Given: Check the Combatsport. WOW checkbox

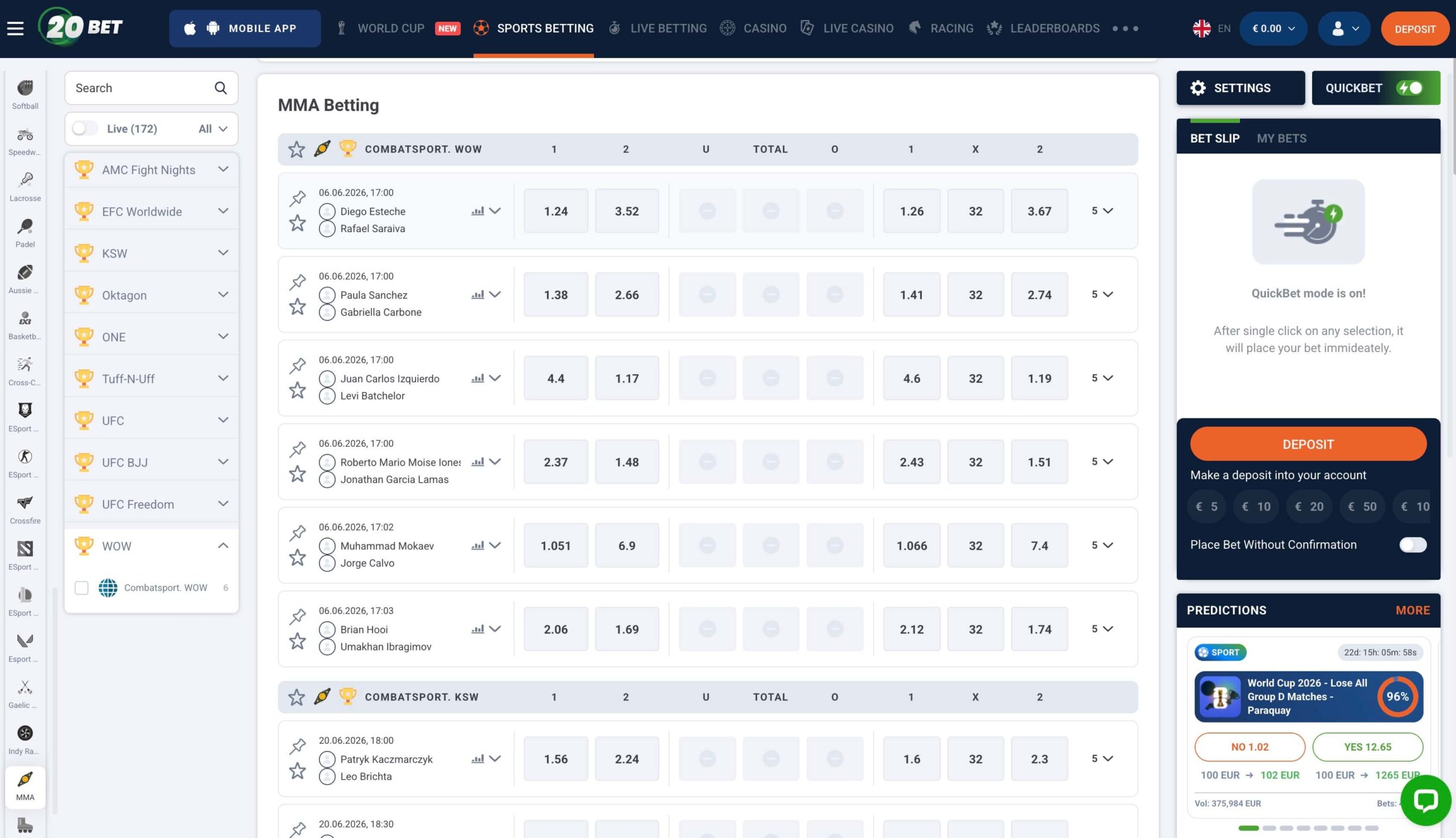Looking at the screenshot, I should click(x=82, y=588).
